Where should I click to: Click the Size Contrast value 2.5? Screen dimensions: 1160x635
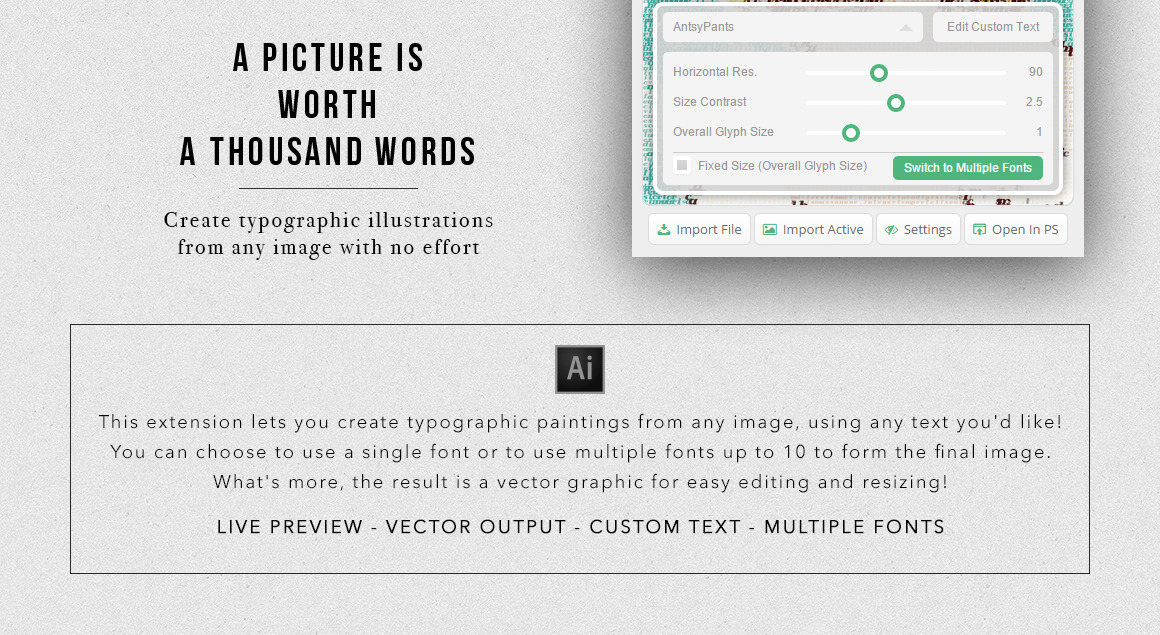click(1033, 102)
